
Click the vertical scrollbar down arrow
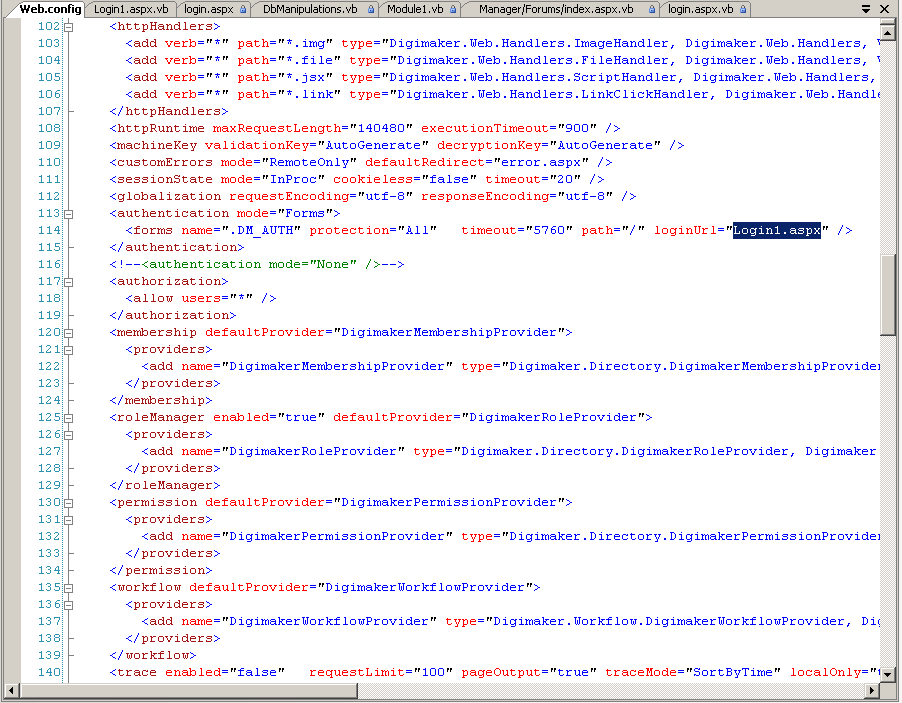pyautogui.click(x=888, y=674)
